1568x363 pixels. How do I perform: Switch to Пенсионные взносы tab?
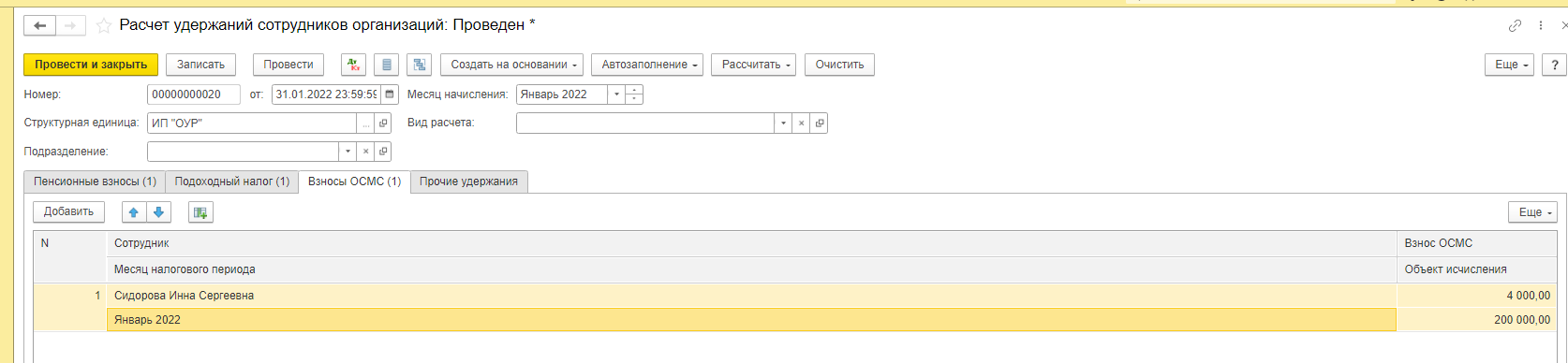point(95,181)
